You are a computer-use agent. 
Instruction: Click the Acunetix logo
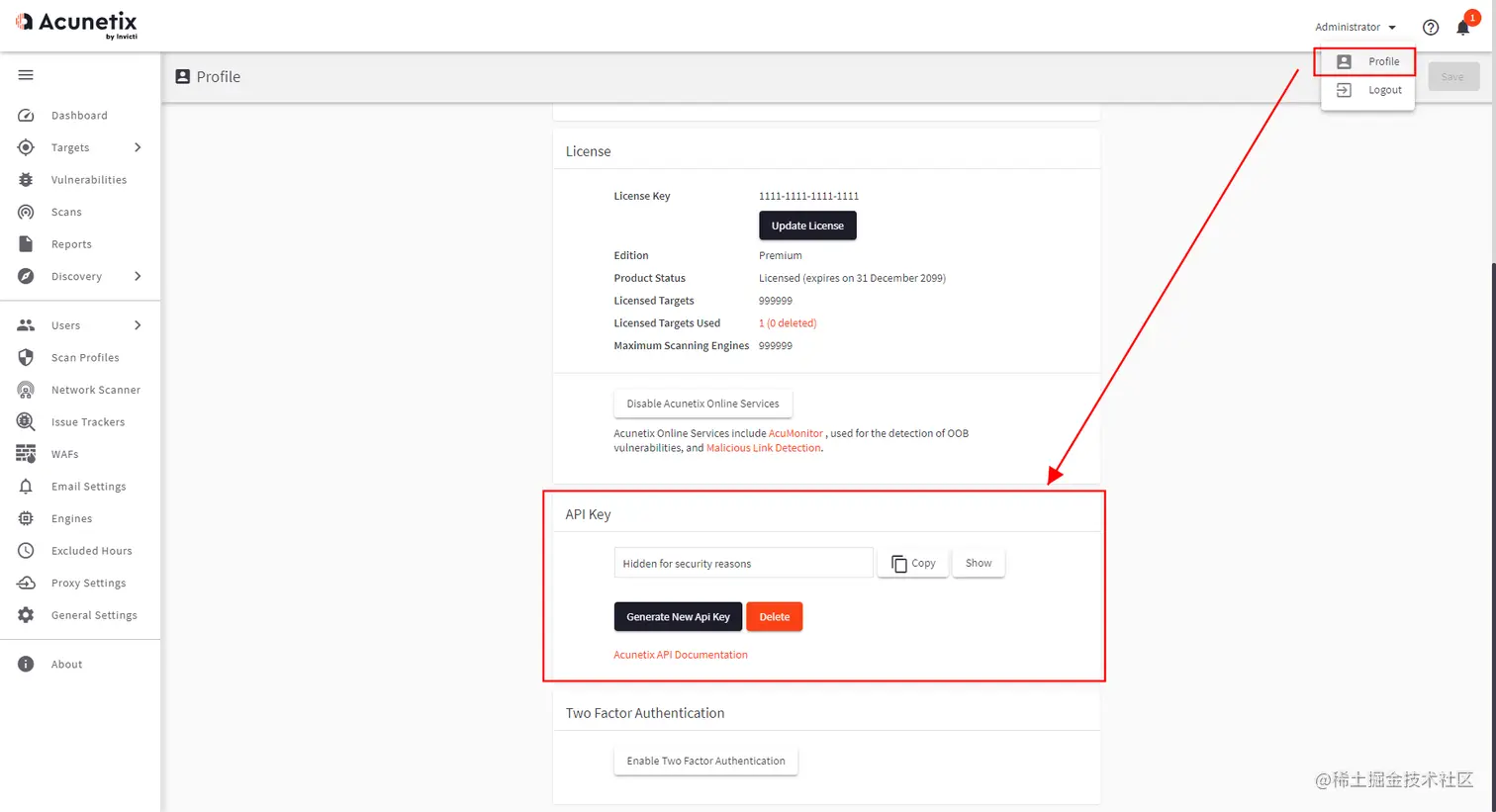tap(76, 24)
